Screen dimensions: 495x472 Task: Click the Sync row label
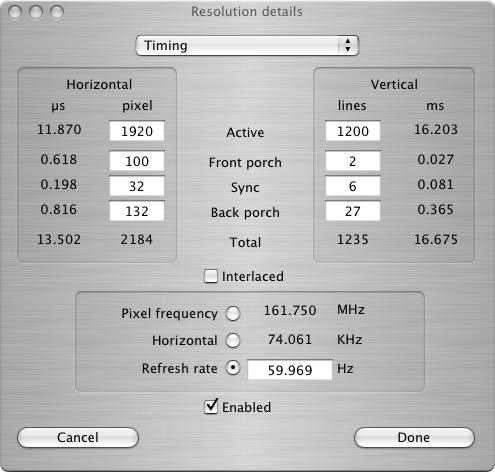coord(245,188)
